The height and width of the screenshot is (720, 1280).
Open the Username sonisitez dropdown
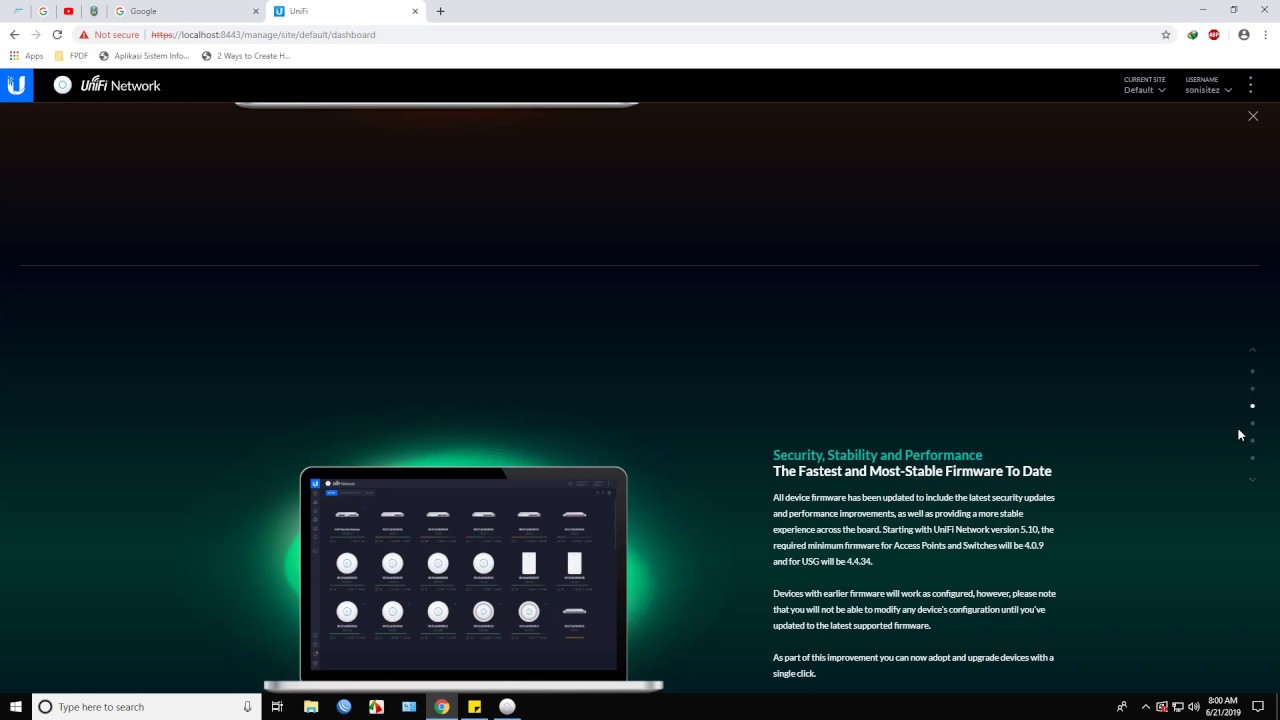point(1208,85)
